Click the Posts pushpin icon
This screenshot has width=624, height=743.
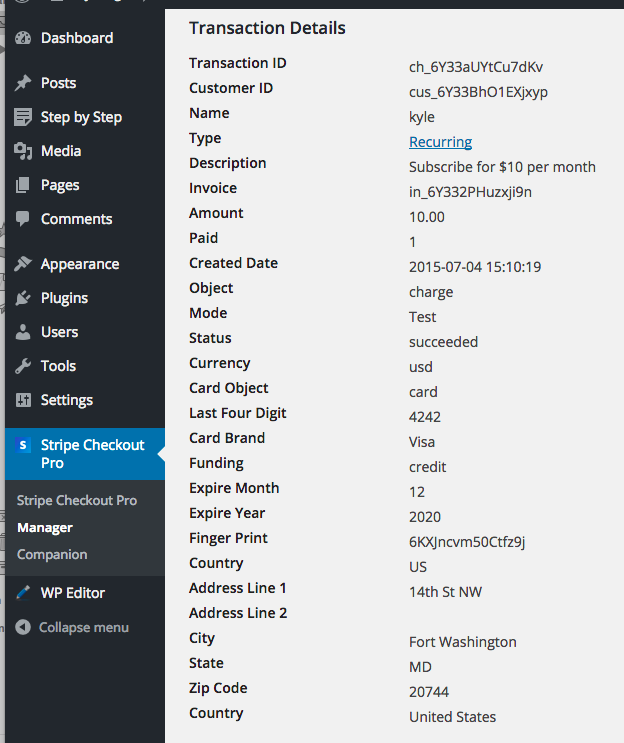(23, 83)
